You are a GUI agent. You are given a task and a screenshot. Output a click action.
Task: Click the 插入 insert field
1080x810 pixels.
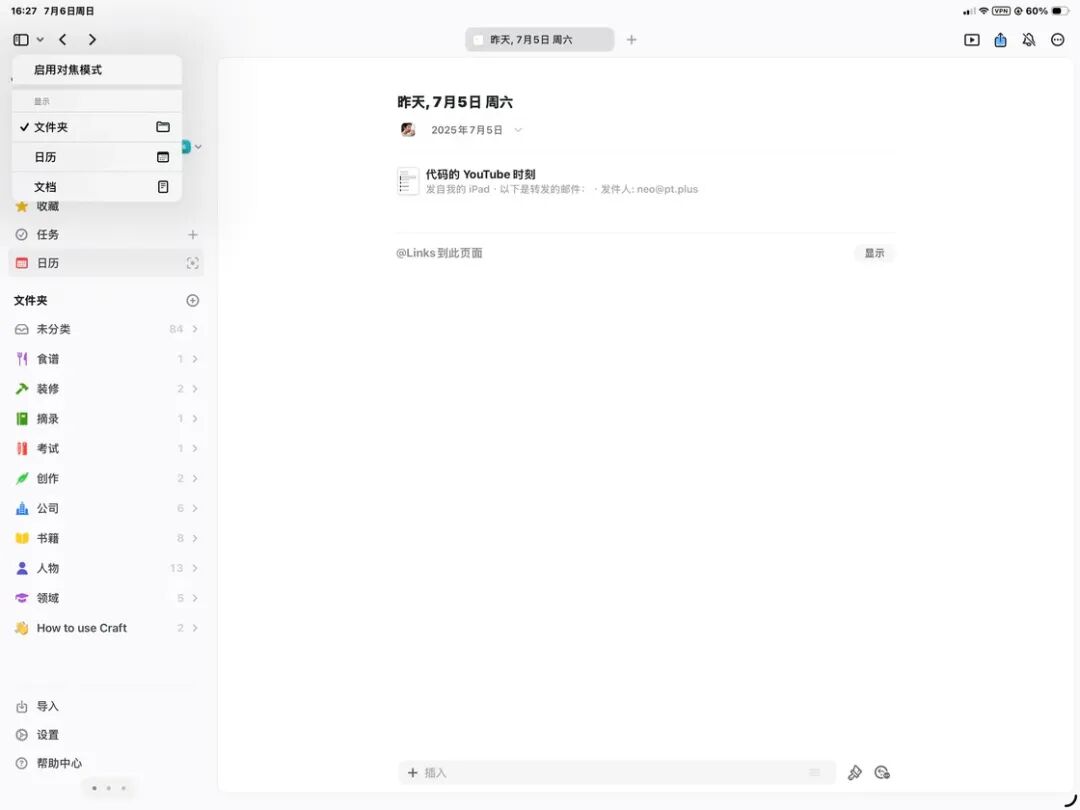pos(617,773)
